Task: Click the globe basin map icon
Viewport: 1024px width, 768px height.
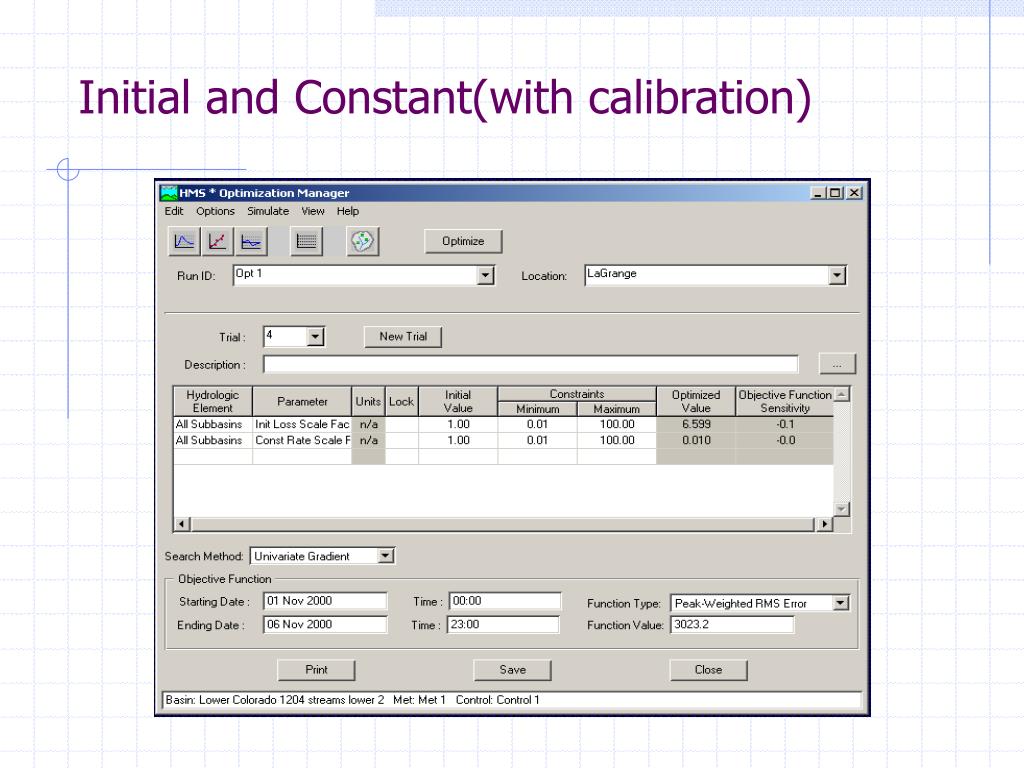Action: 362,242
